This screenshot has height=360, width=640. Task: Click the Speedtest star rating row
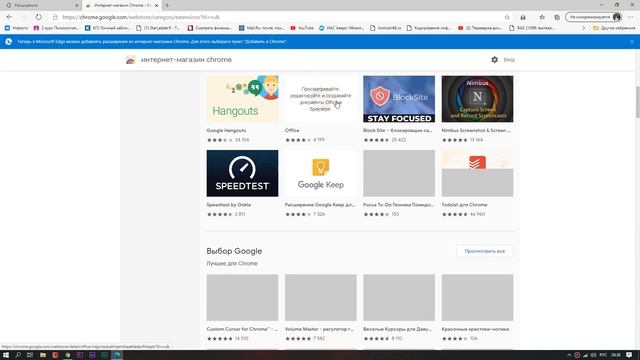(x=220, y=214)
